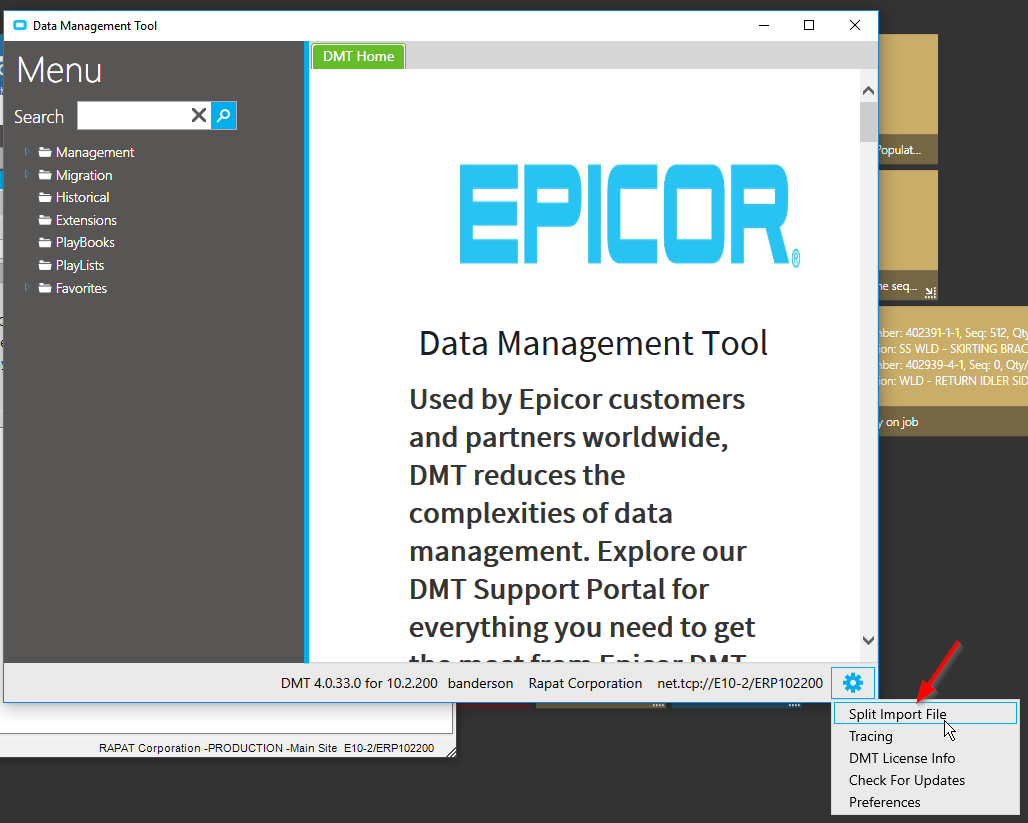Image resolution: width=1028 pixels, height=823 pixels.
Task: Select the Favorites tree item
Action: pyautogui.click(x=81, y=289)
